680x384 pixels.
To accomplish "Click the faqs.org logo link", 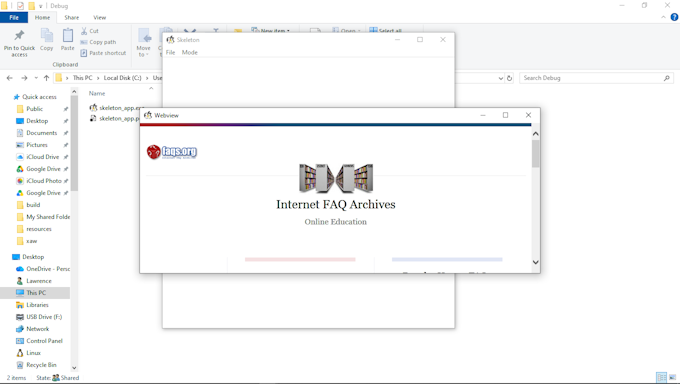I will pyautogui.click(x=172, y=152).
